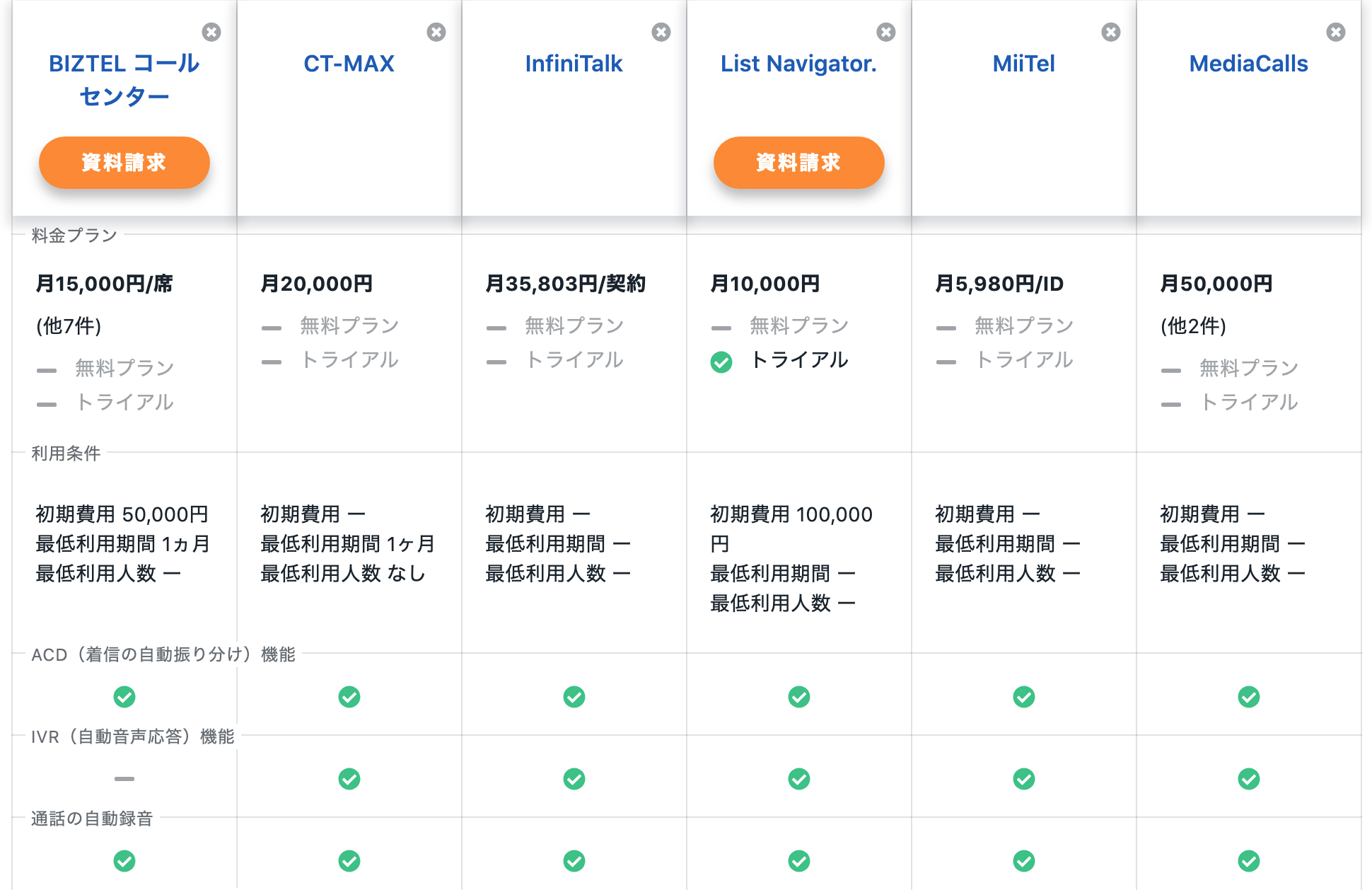Viewport: 1372px width, 890px height.
Task: Click List Navigator. trial checkmark icon
Action: [721, 362]
